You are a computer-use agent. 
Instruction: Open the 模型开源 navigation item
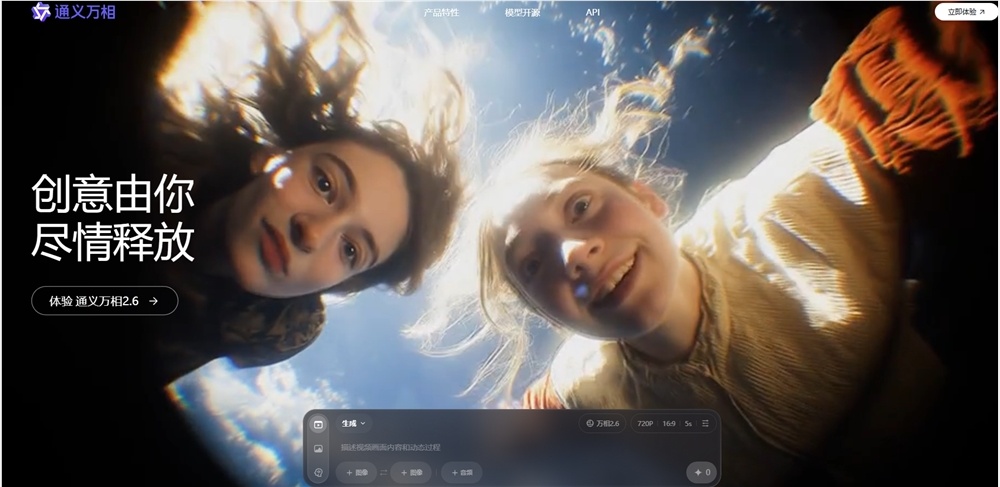(523, 13)
